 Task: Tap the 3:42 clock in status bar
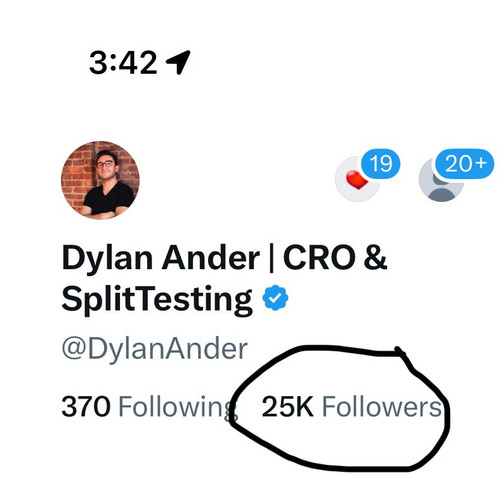click(x=123, y=63)
